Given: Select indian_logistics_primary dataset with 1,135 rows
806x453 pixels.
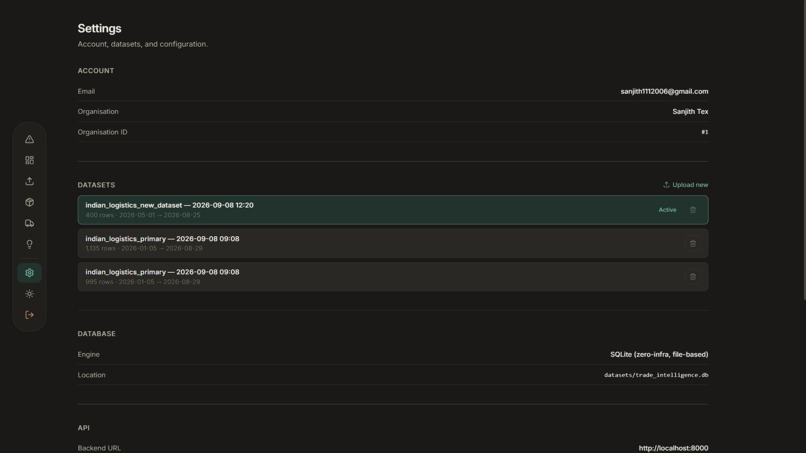Looking at the screenshot, I should [x=393, y=243].
